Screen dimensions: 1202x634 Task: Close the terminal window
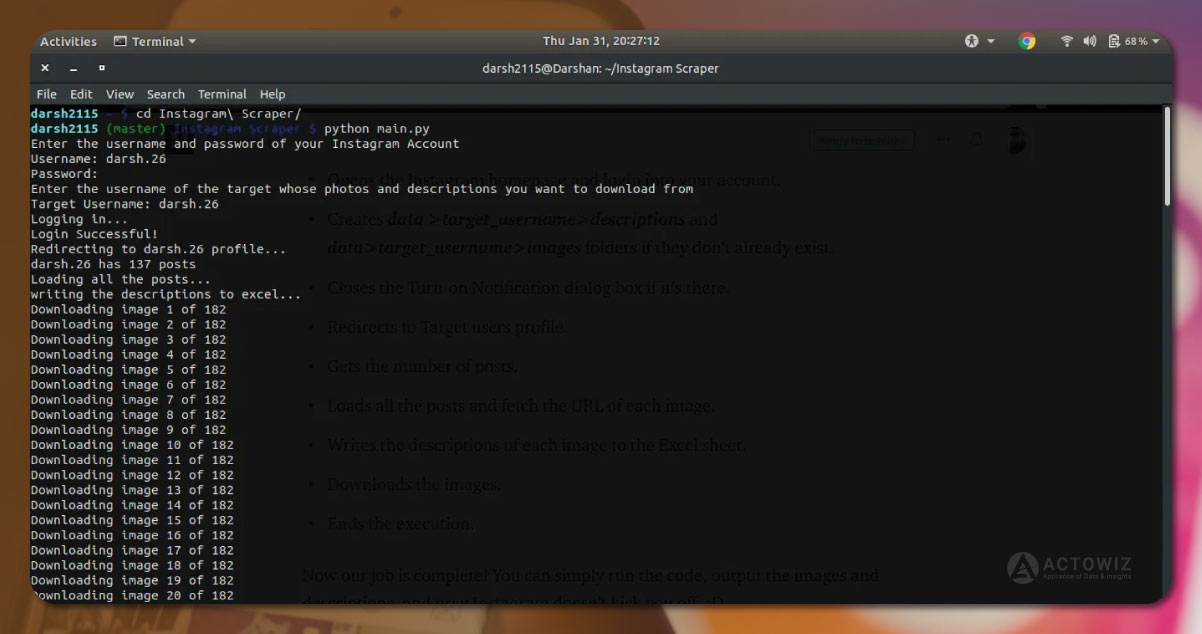click(x=45, y=68)
